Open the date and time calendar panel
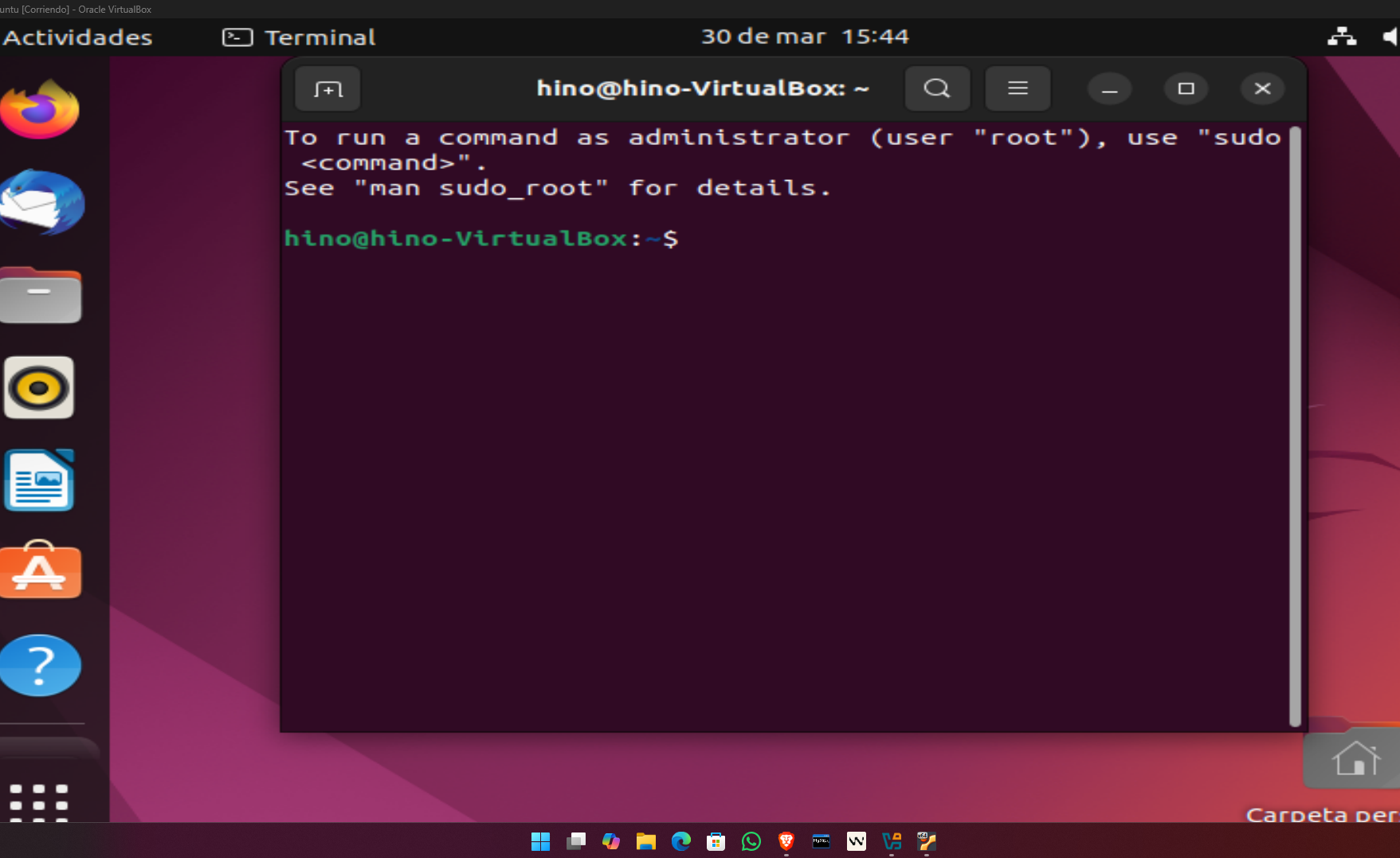Viewport: 1400px width, 858px height. (x=805, y=37)
